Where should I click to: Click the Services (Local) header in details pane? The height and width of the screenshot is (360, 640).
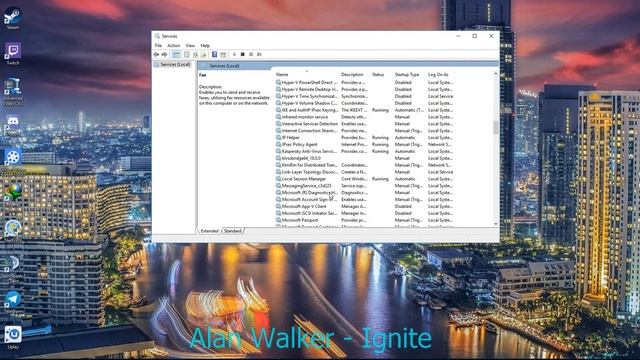[x=224, y=66]
